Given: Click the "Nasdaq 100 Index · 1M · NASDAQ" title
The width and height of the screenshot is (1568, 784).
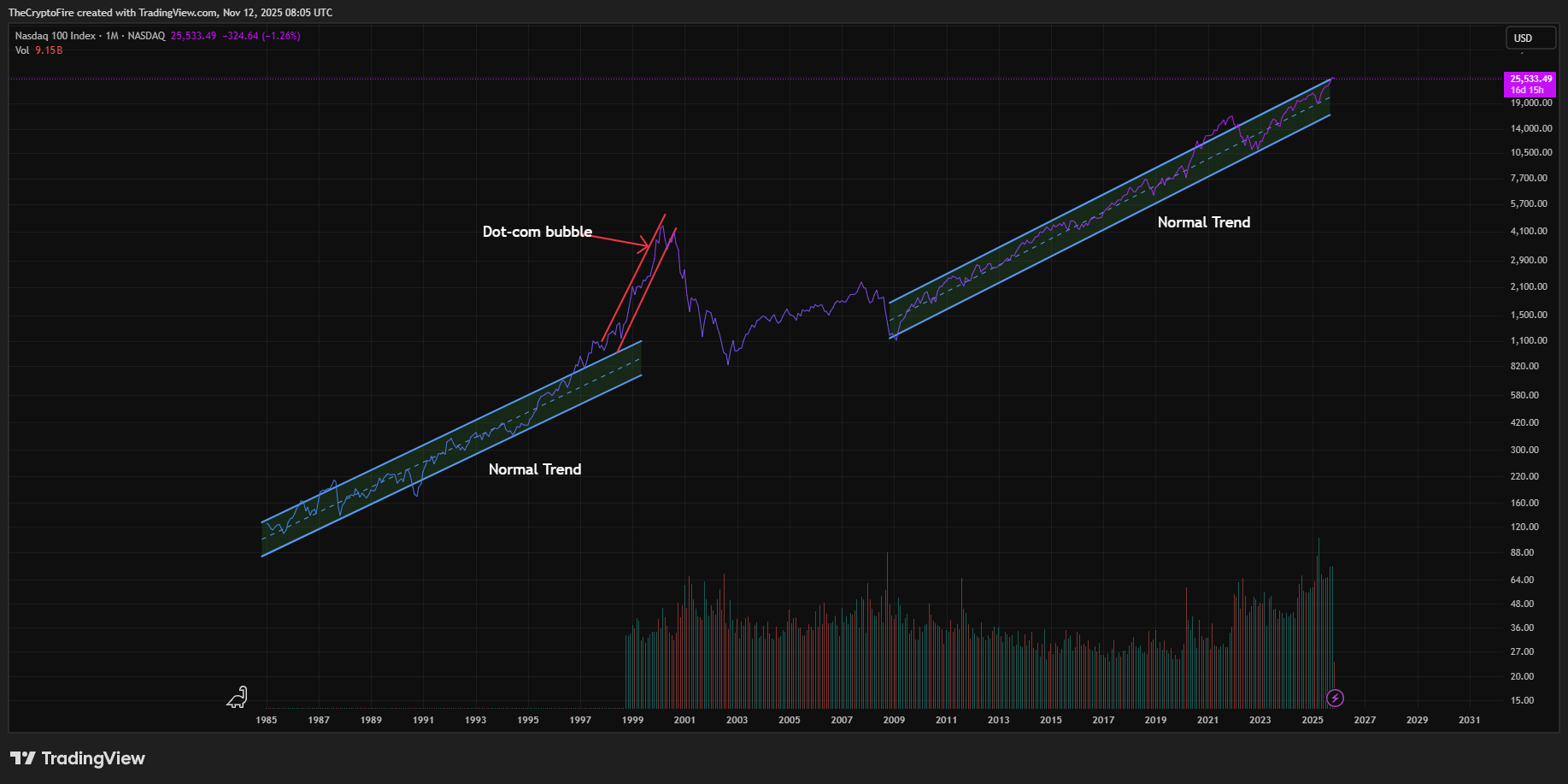Looking at the screenshot, I should pos(90,36).
